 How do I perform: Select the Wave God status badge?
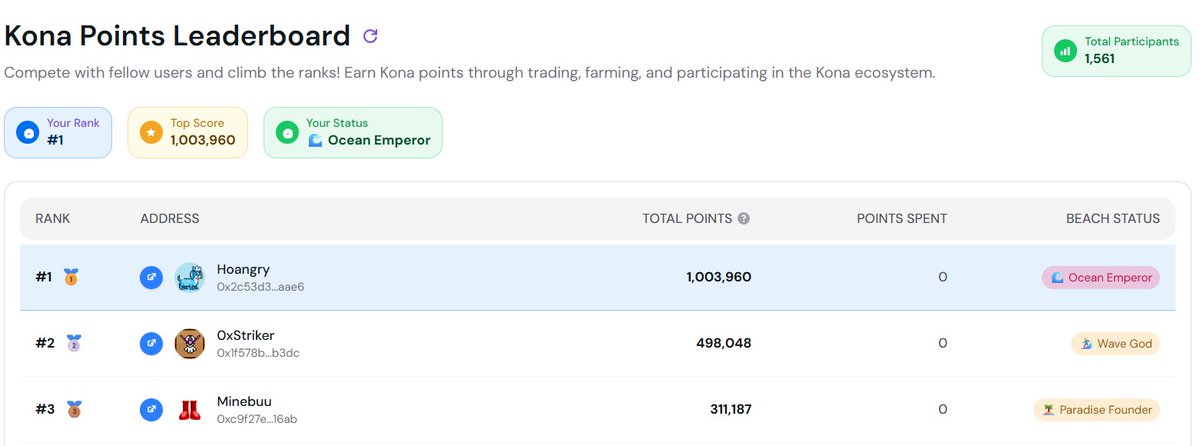(x=1116, y=343)
